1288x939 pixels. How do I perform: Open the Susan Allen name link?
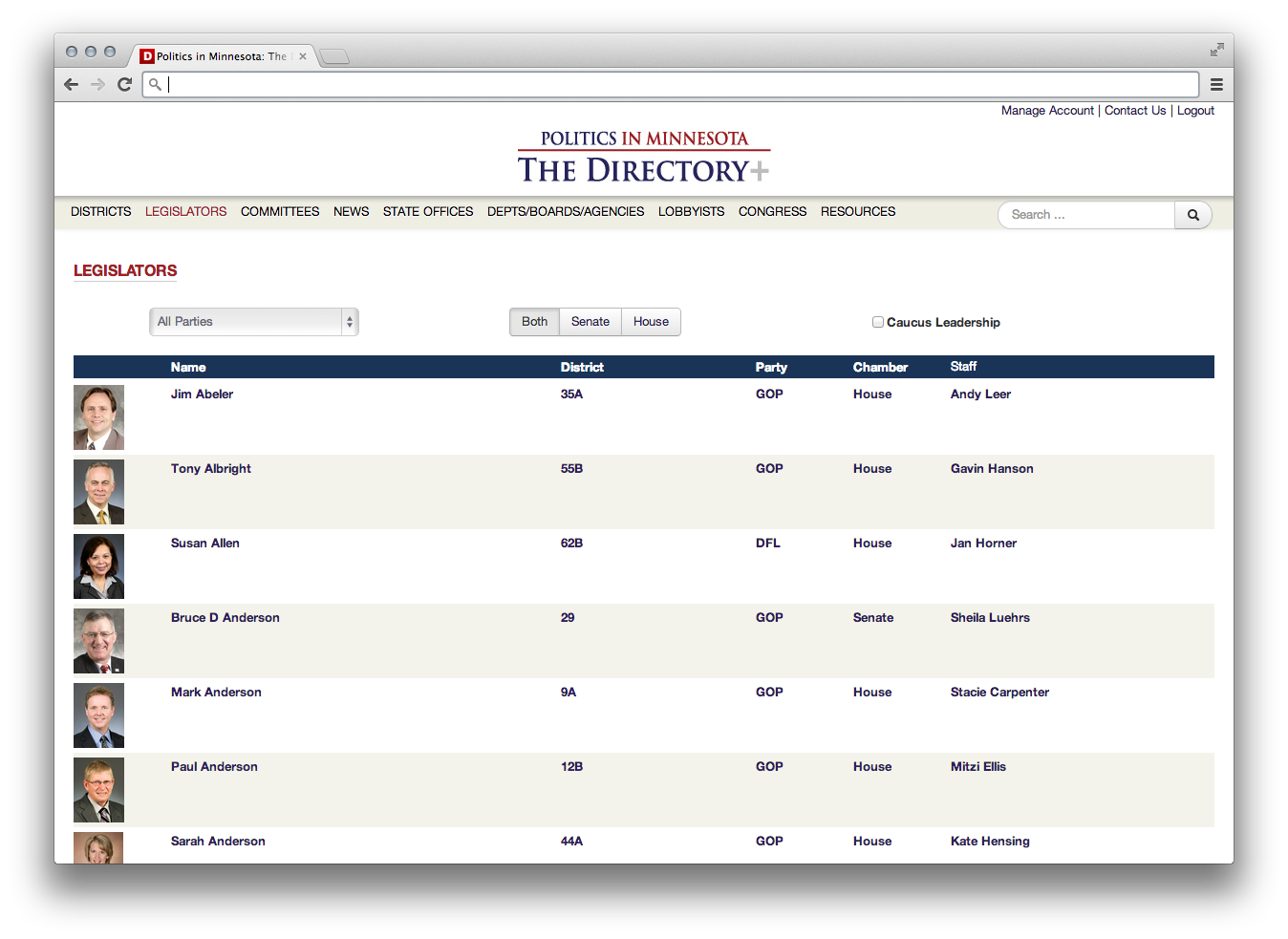click(x=205, y=543)
